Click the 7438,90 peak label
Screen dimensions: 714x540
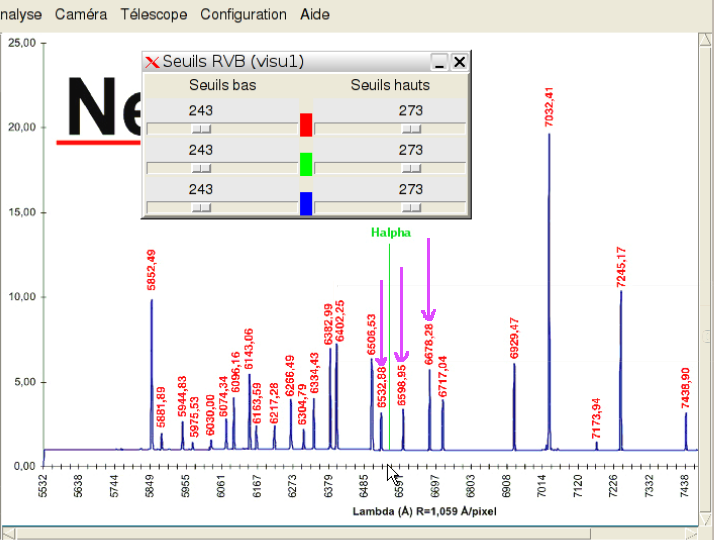tap(686, 388)
